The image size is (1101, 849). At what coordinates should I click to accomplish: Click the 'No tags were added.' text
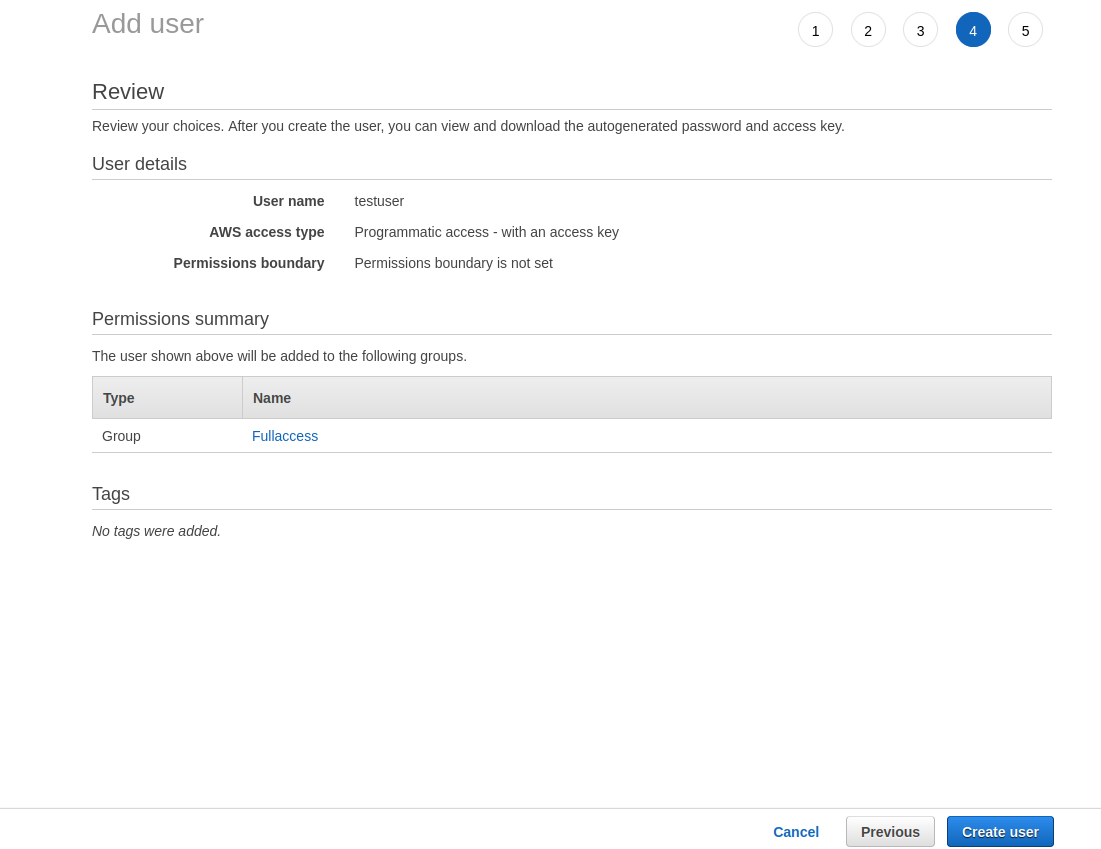(x=156, y=531)
